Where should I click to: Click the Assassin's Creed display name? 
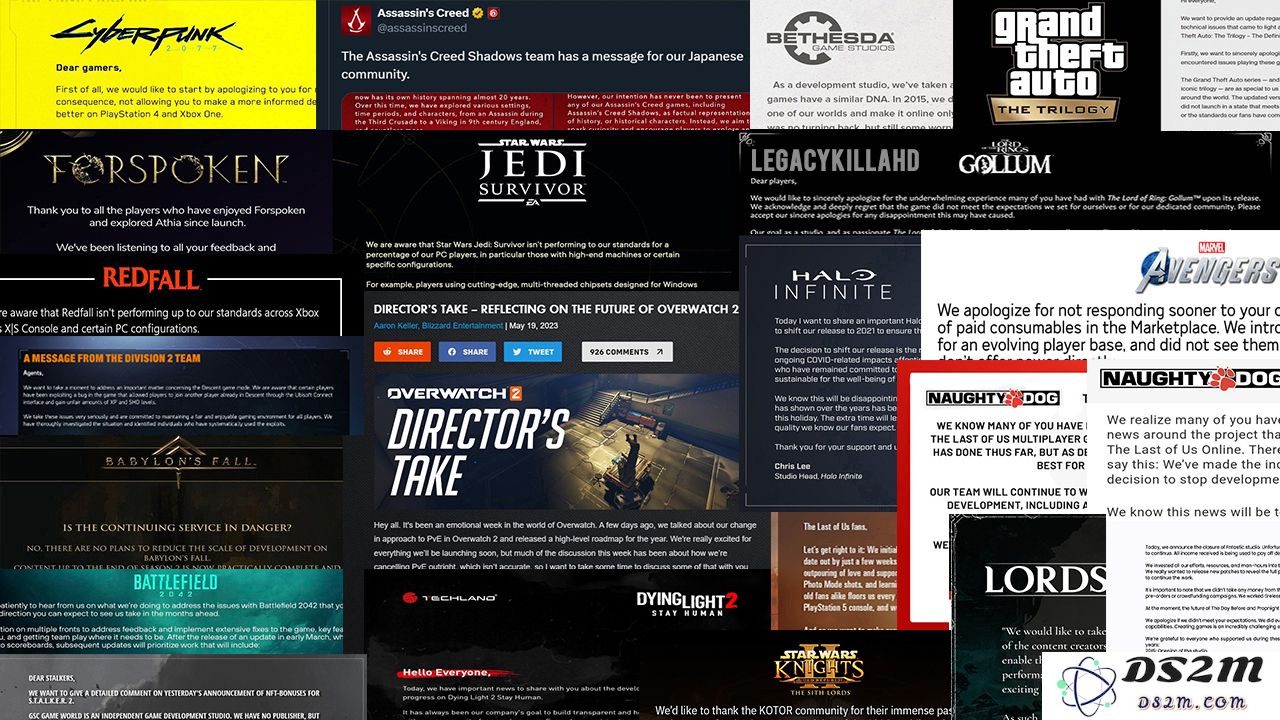pos(423,13)
